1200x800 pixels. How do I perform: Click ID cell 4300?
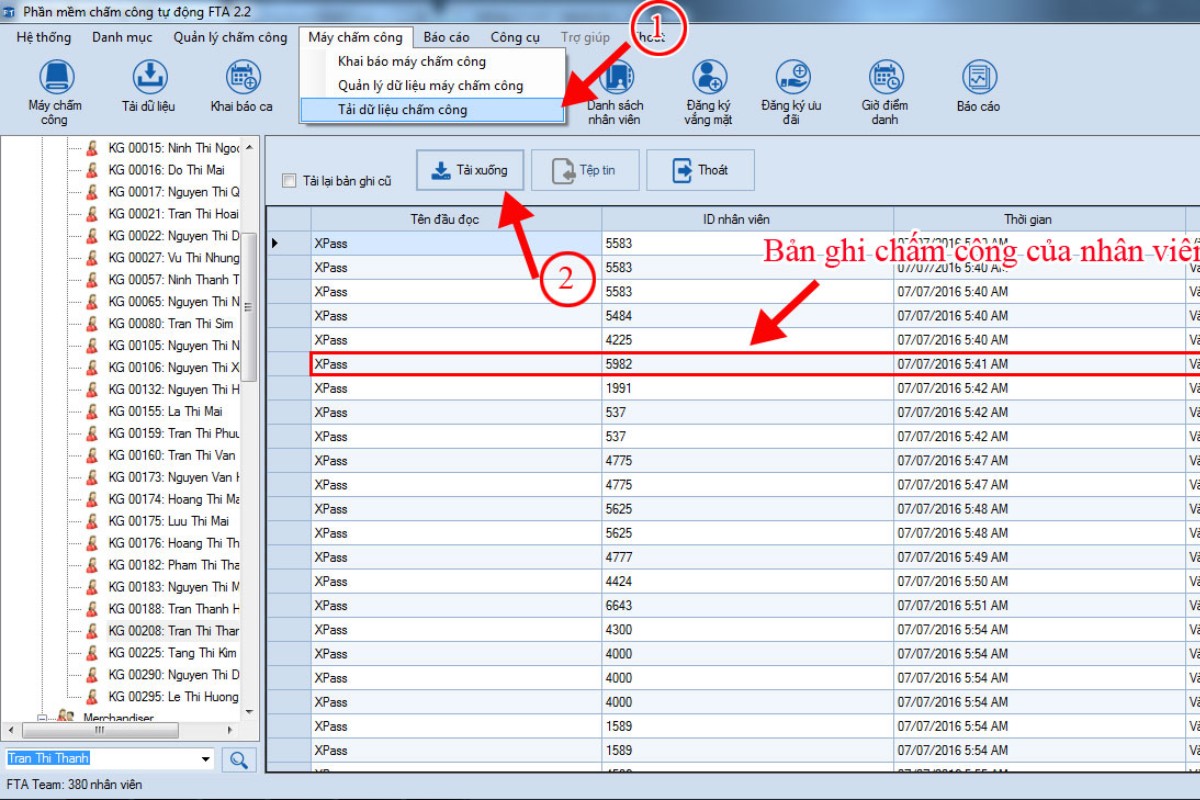[747, 630]
